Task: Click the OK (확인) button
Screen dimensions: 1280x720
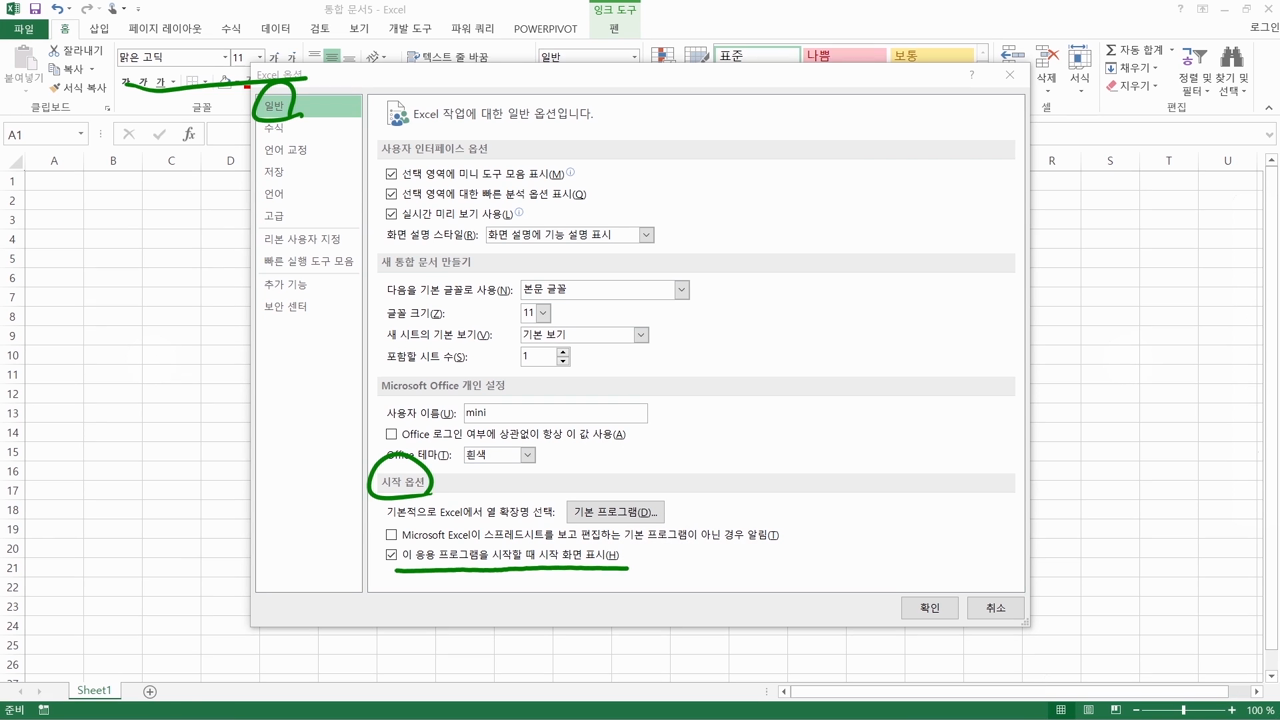Action: [930, 608]
